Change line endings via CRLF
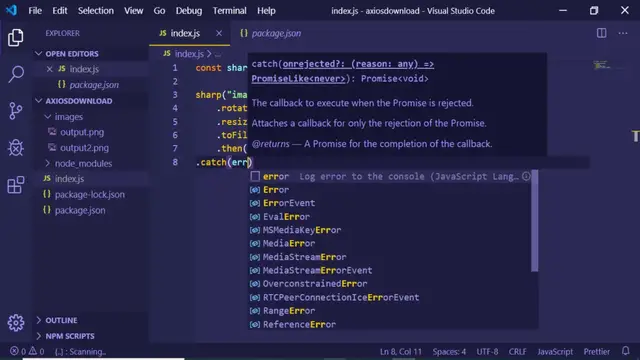 tap(517, 351)
